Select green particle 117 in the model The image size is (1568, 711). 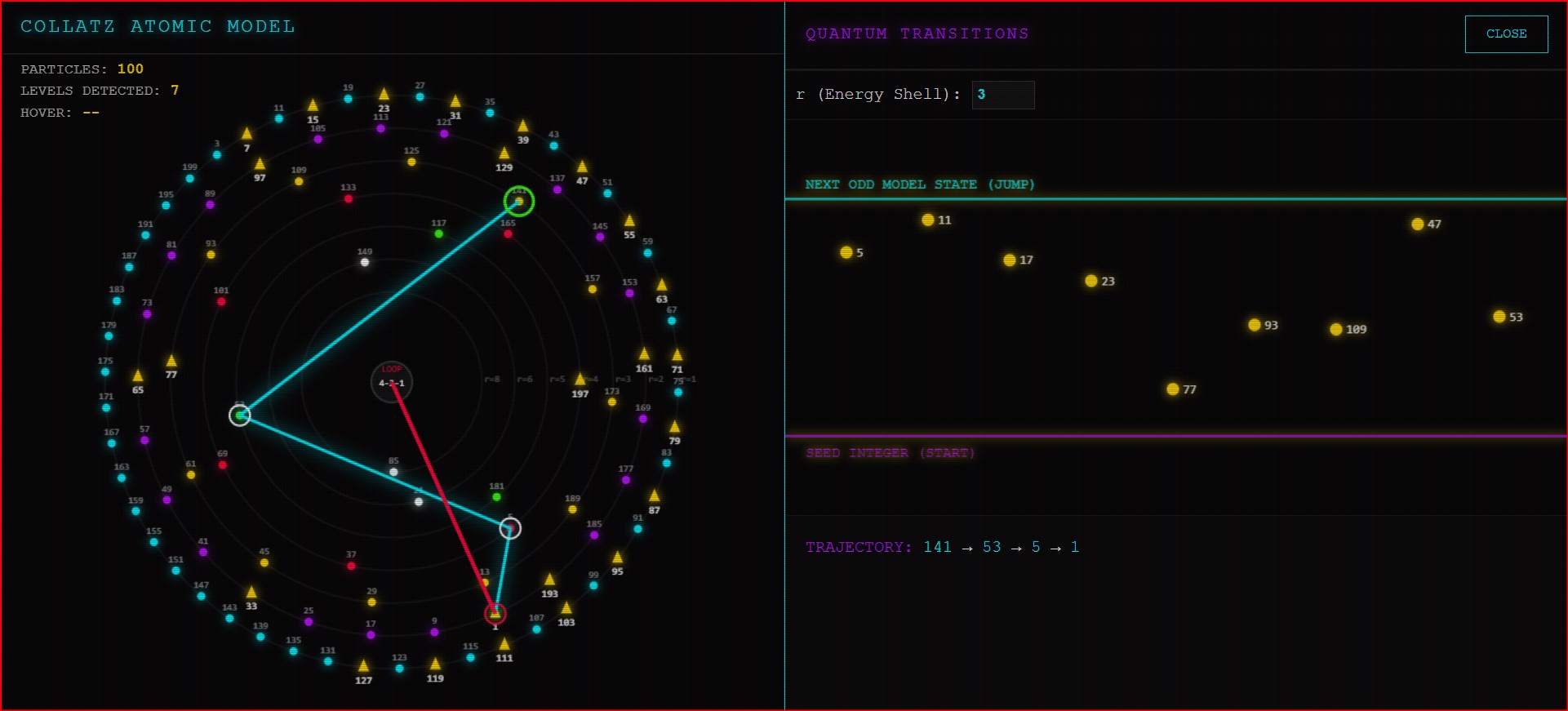point(439,234)
